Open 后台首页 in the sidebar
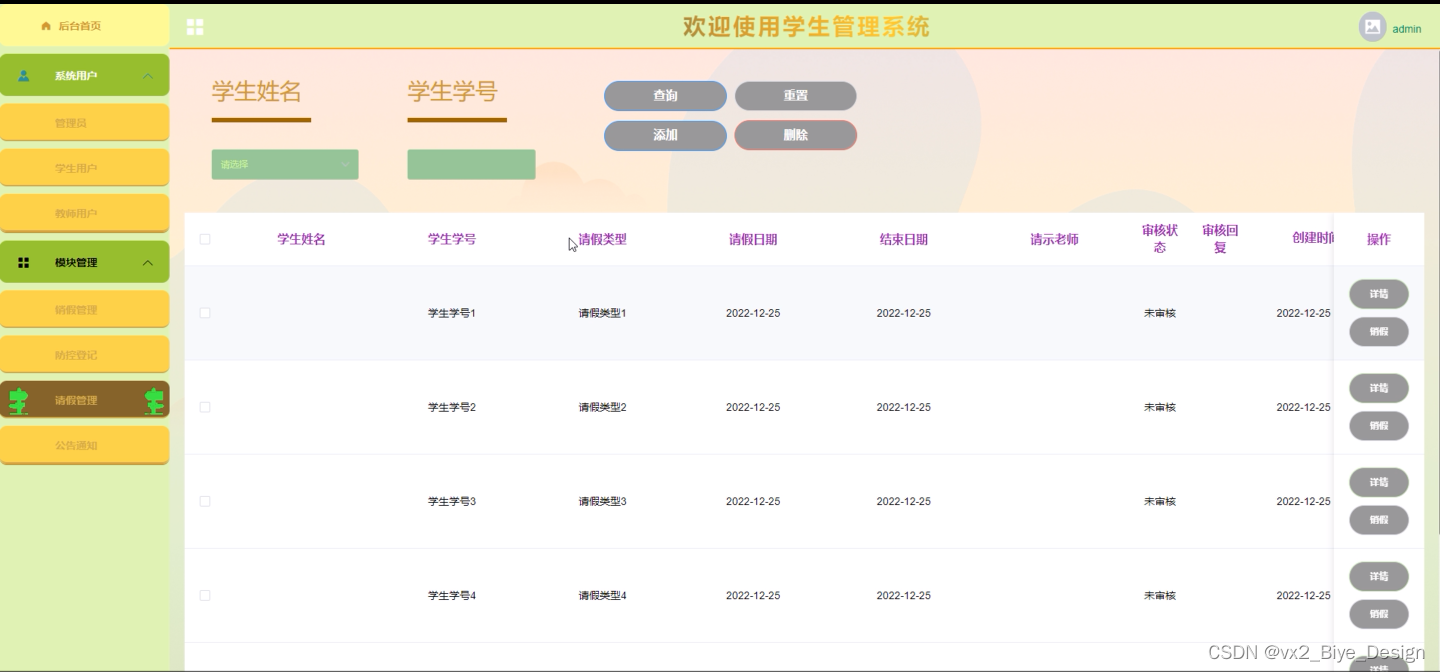This screenshot has width=1440, height=672. [84, 26]
